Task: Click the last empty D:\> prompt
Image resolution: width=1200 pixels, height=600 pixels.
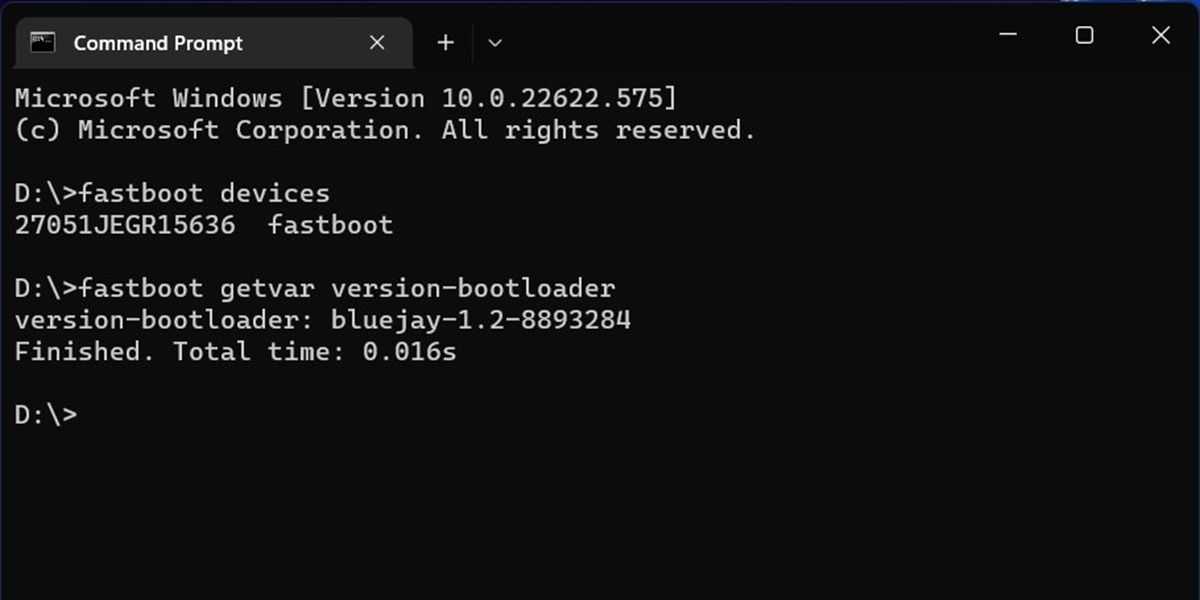Action: 46,415
